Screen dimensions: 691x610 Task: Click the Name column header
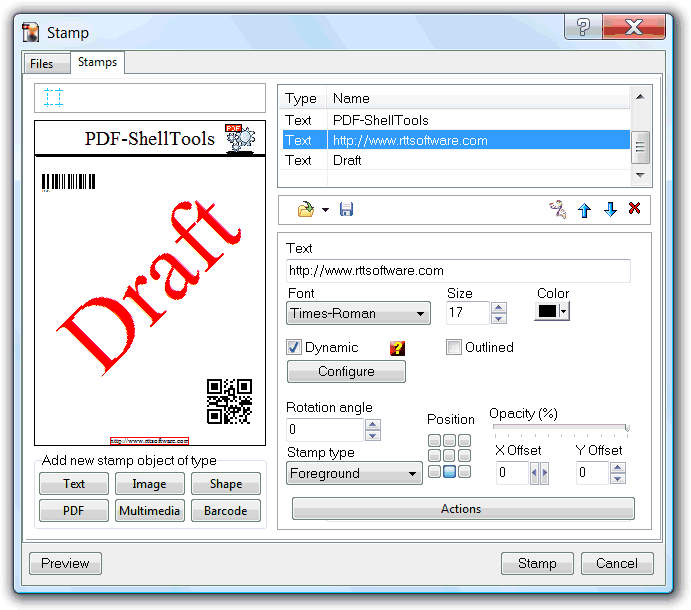478,98
